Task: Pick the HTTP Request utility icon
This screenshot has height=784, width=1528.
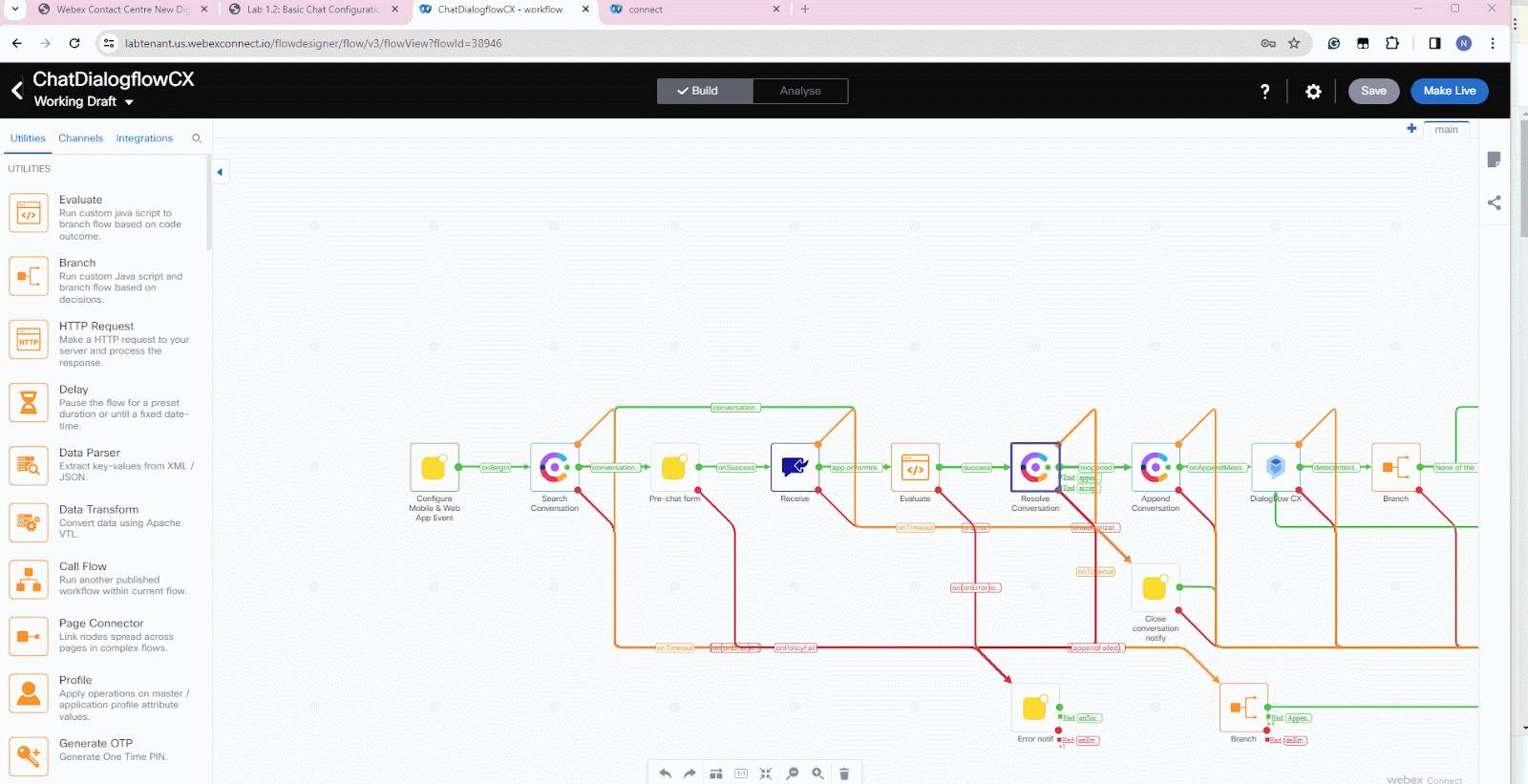Action: click(x=29, y=339)
